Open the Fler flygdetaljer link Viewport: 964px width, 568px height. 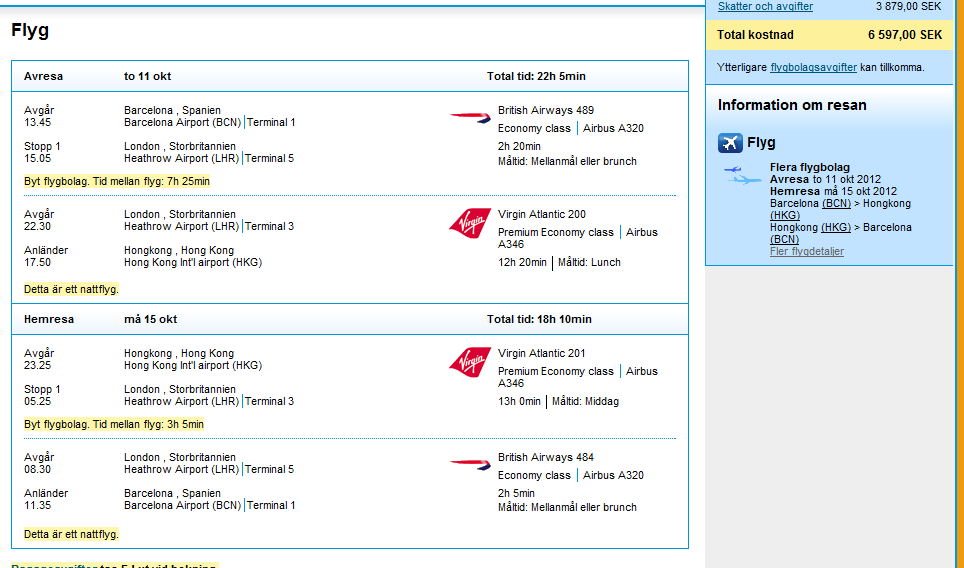806,252
